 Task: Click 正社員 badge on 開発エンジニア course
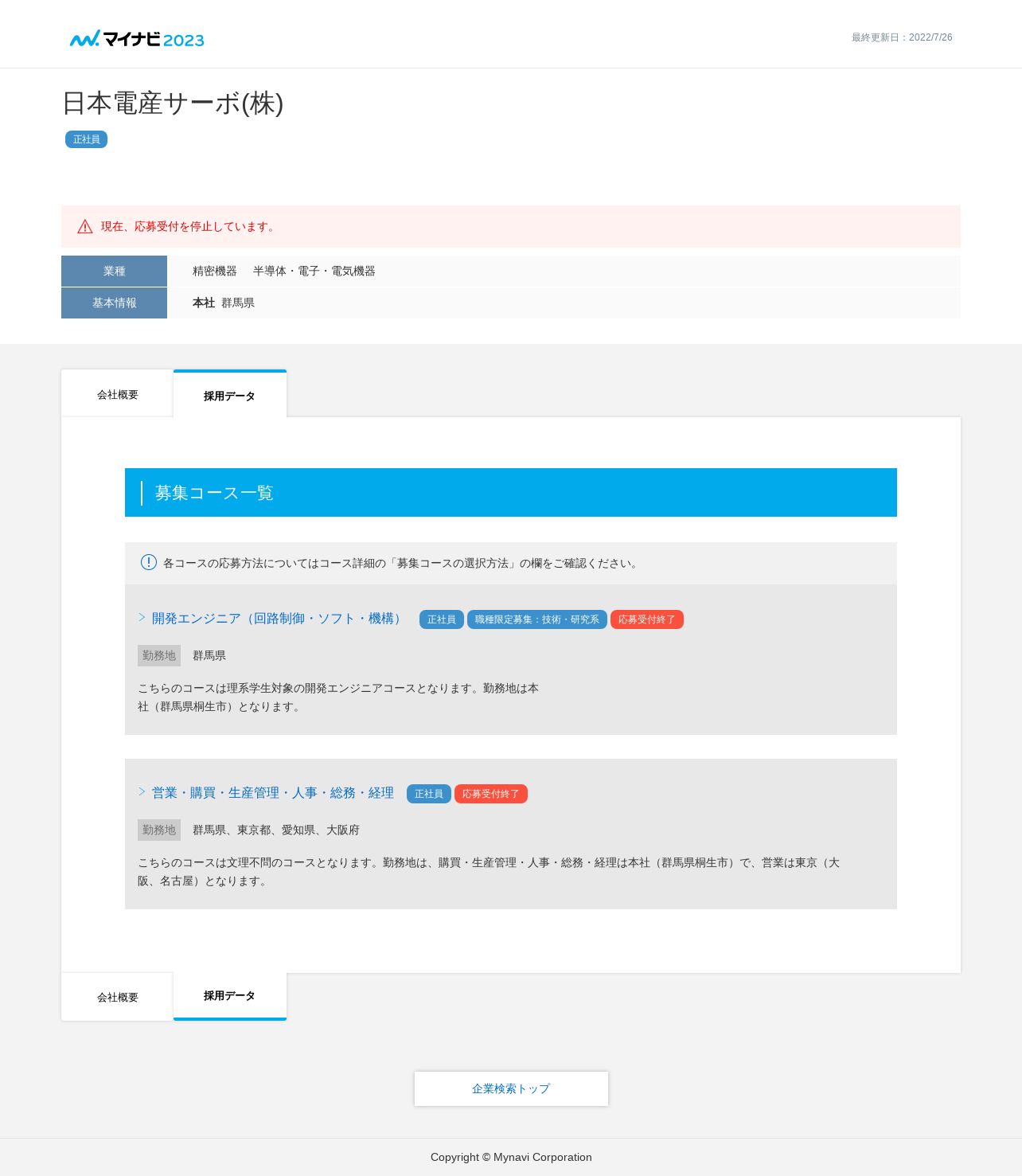click(442, 619)
